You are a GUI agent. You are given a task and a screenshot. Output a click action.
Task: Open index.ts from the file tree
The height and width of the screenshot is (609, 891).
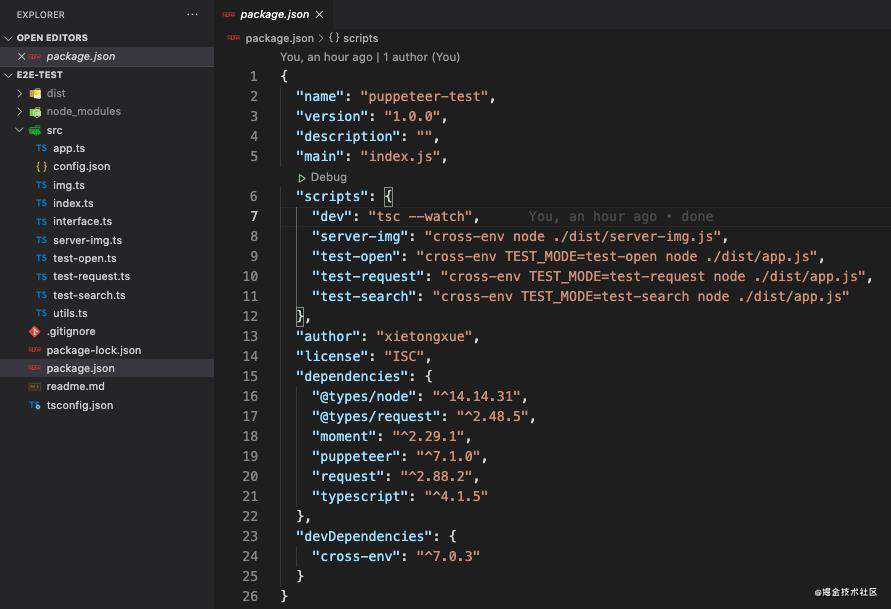pos(73,203)
